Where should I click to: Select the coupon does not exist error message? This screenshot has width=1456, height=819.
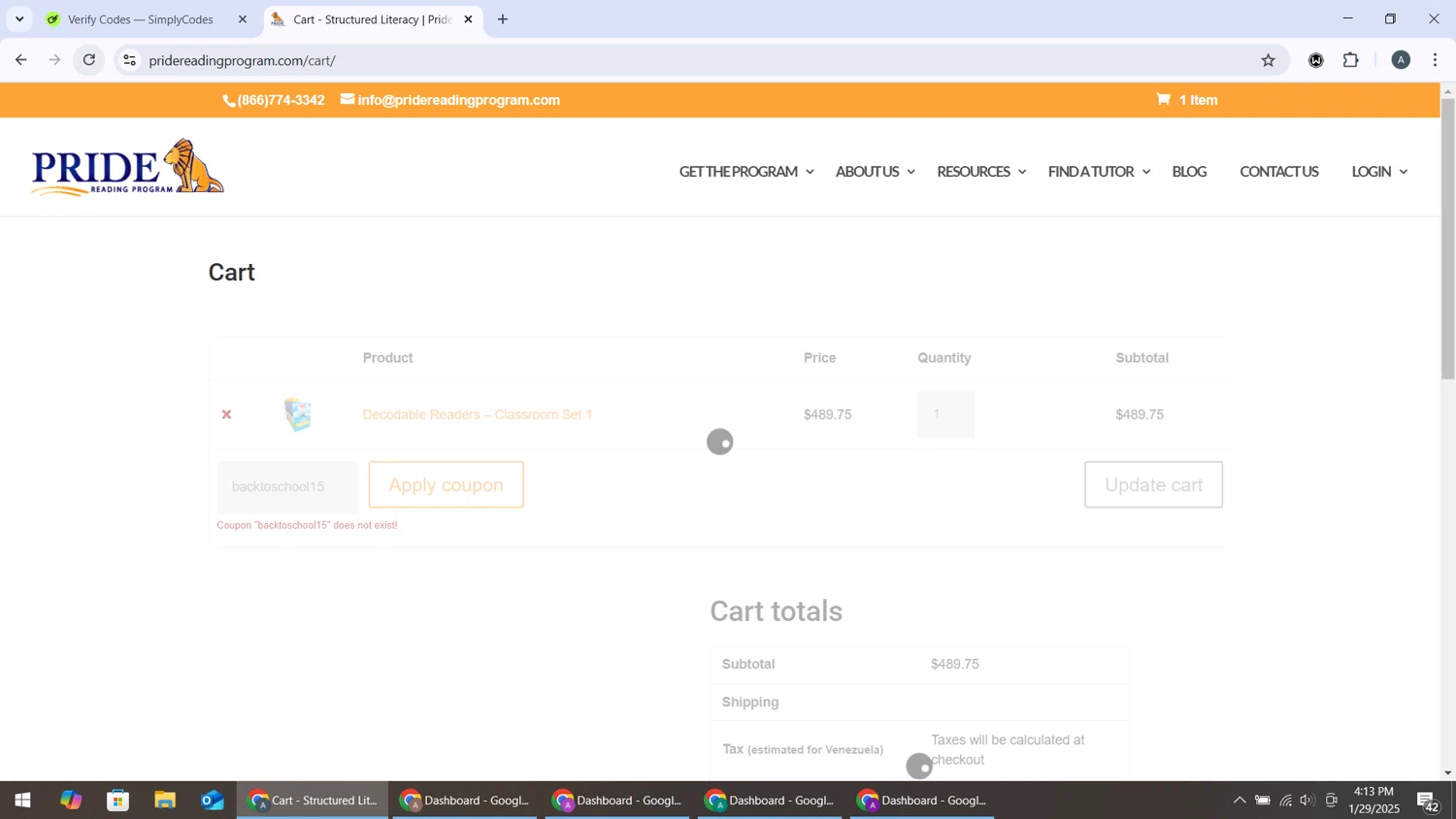coord(307,525)
